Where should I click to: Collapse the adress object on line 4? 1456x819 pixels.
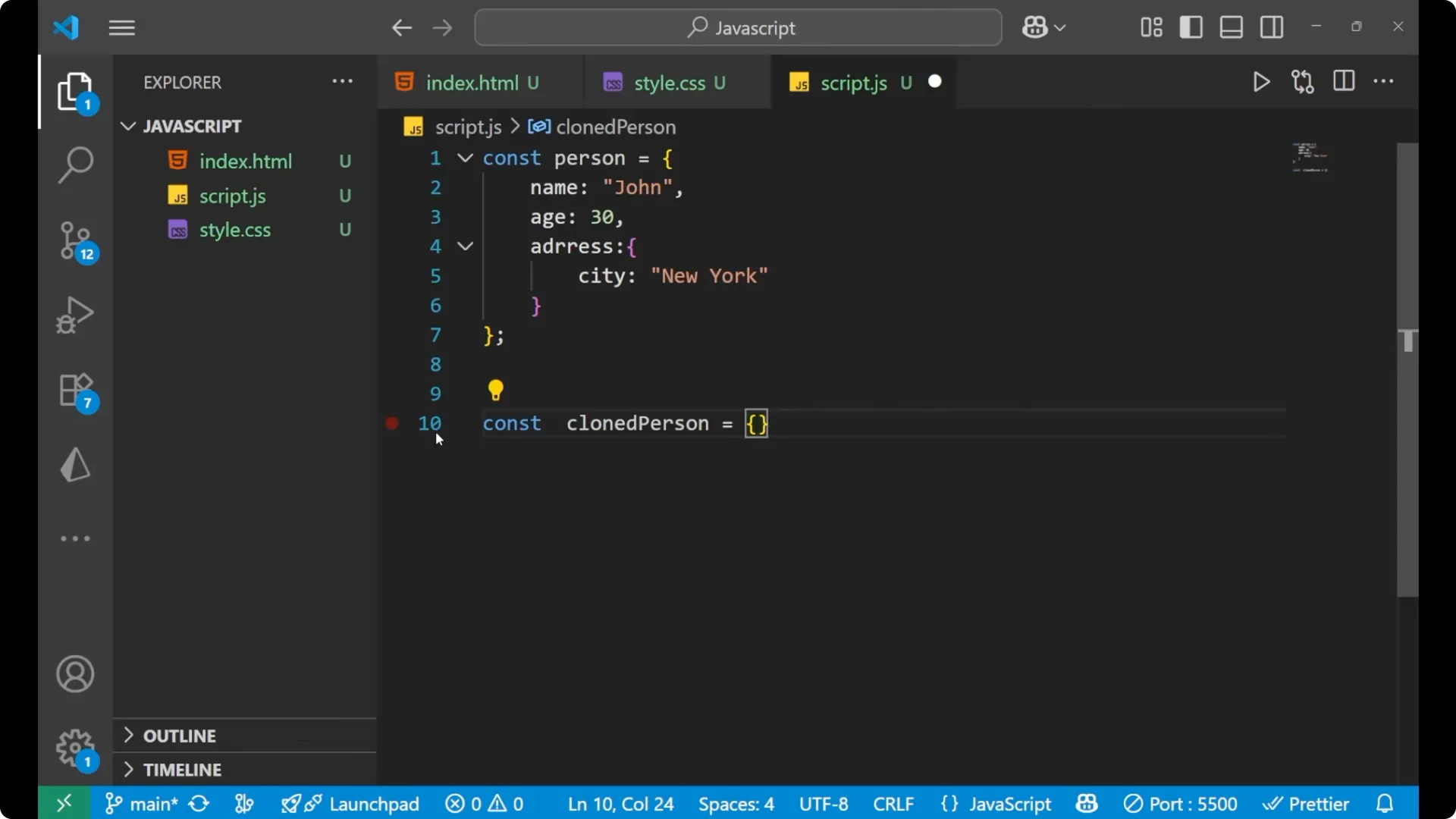click(464, 246)
